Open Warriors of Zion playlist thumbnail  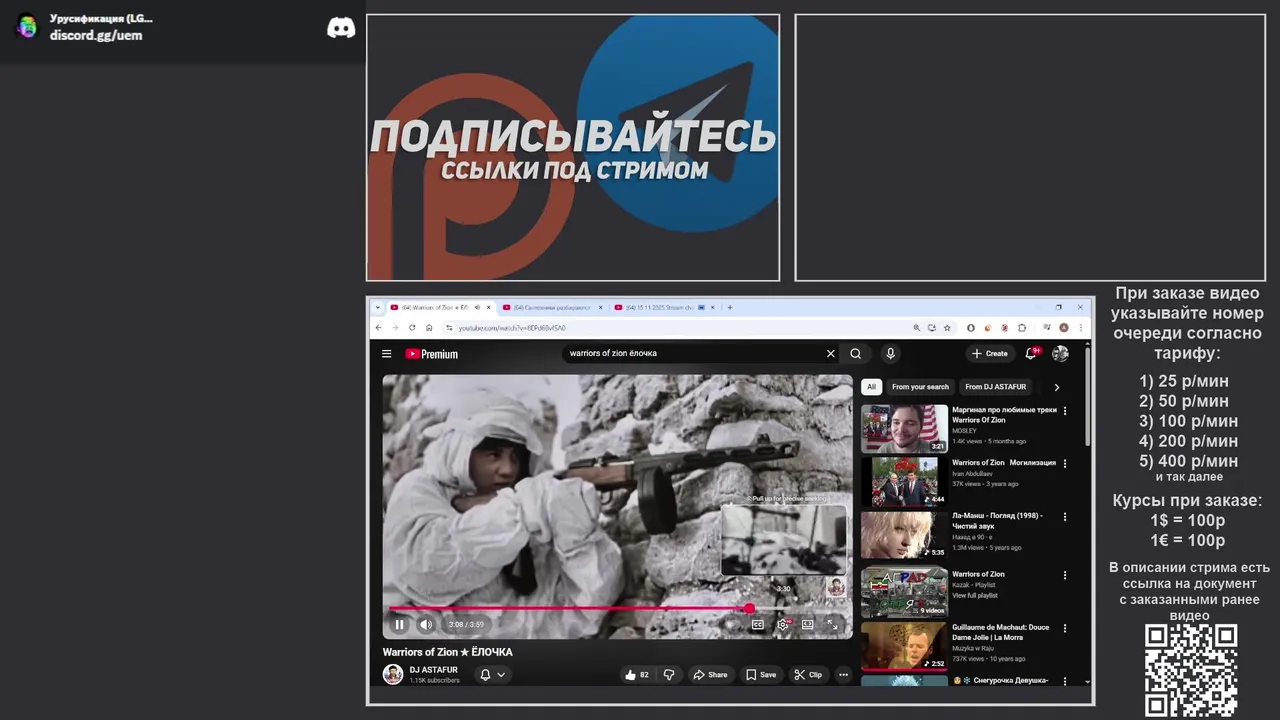[904, 592]
